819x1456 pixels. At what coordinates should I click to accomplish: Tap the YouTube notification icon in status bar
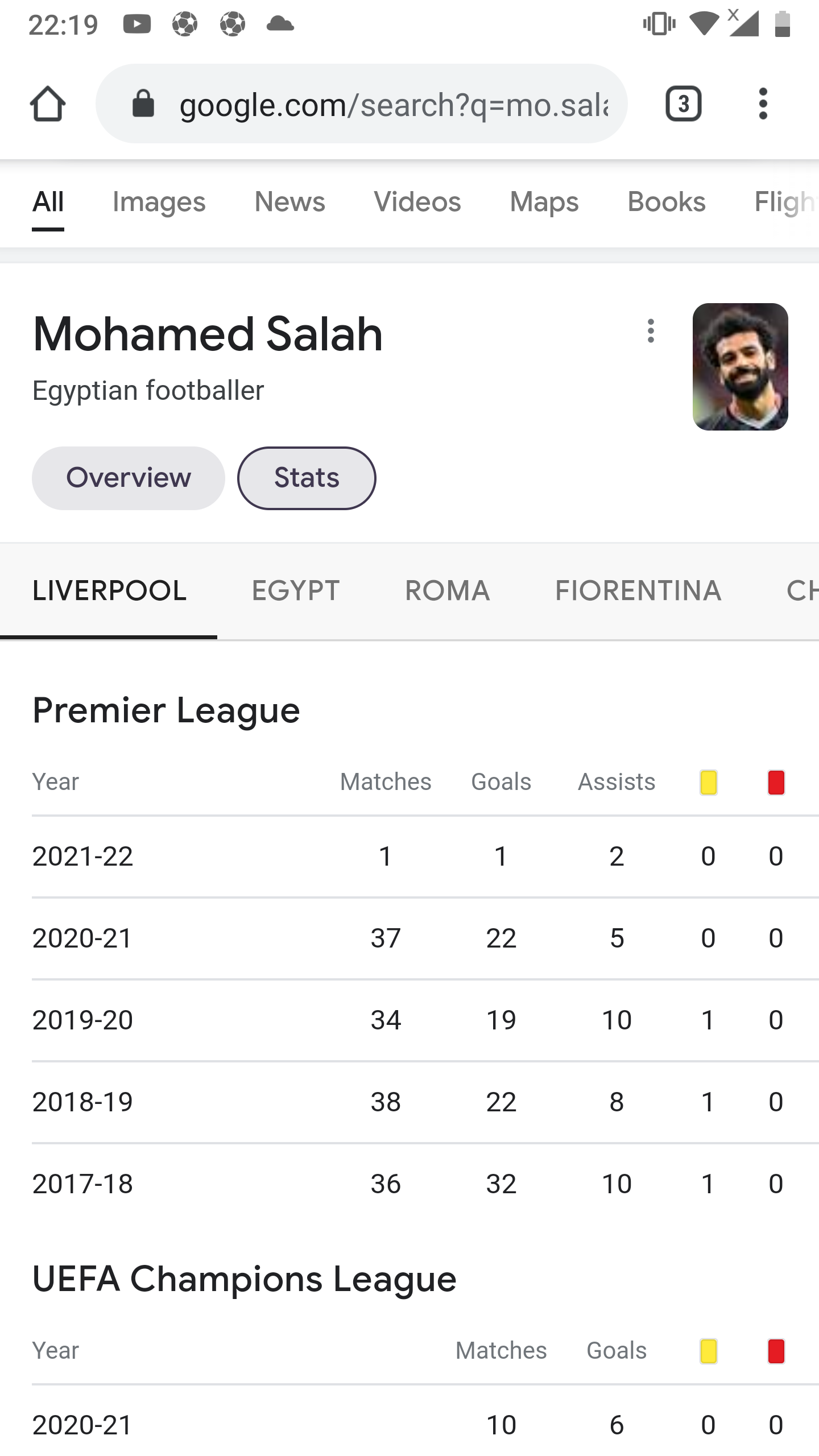[137, 24]
